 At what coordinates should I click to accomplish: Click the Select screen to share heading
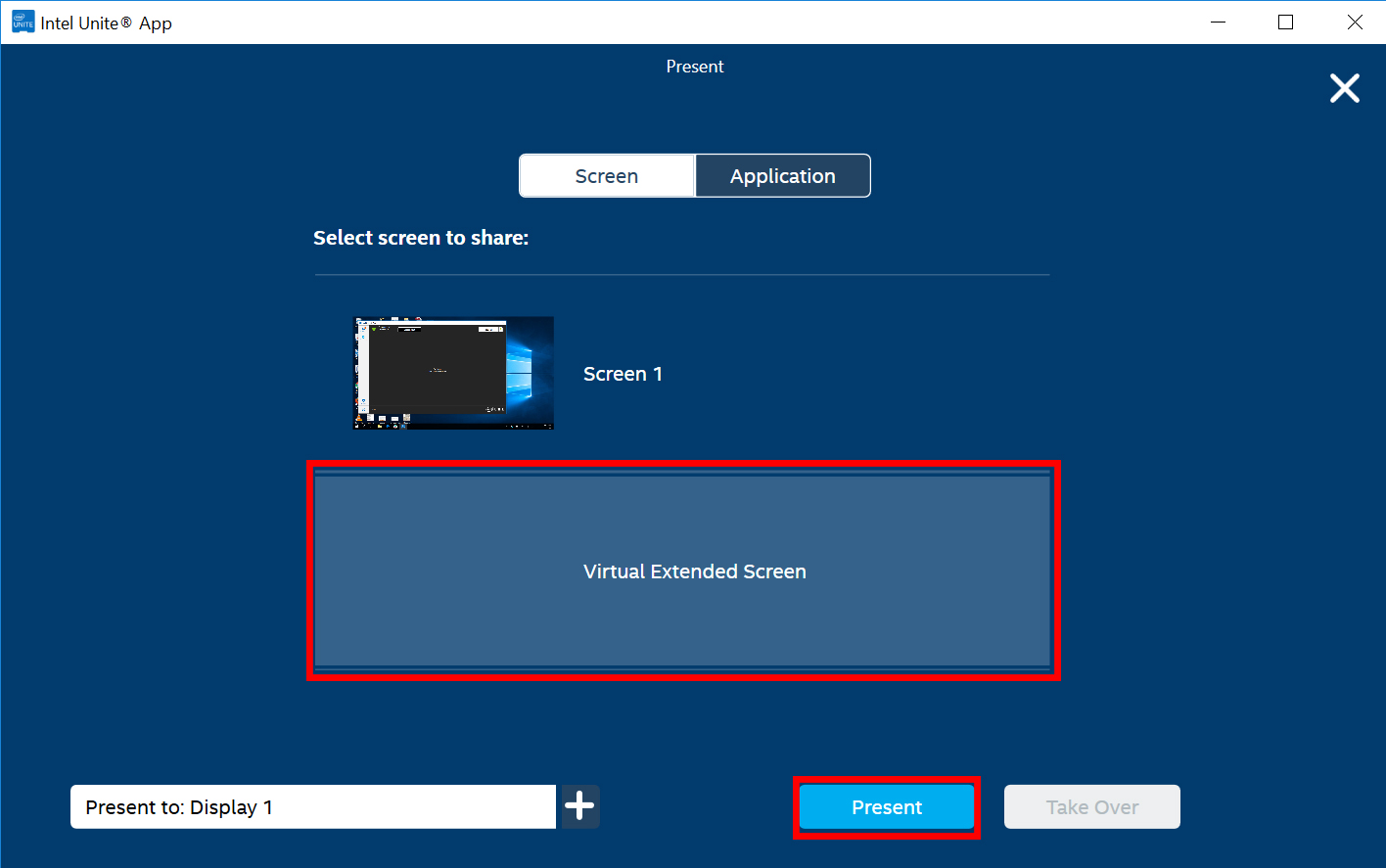pos(421,238)
